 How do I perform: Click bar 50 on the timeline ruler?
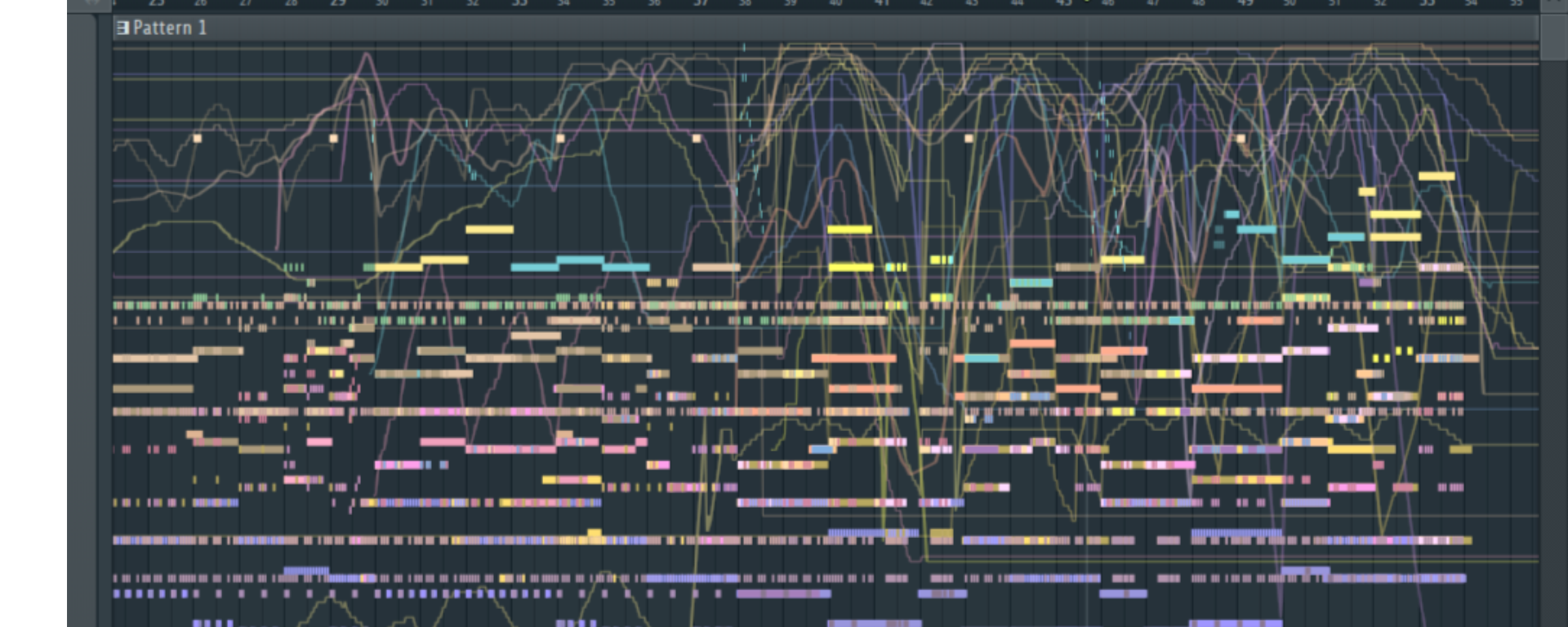pyautogui.click(x=1290, y=3)
